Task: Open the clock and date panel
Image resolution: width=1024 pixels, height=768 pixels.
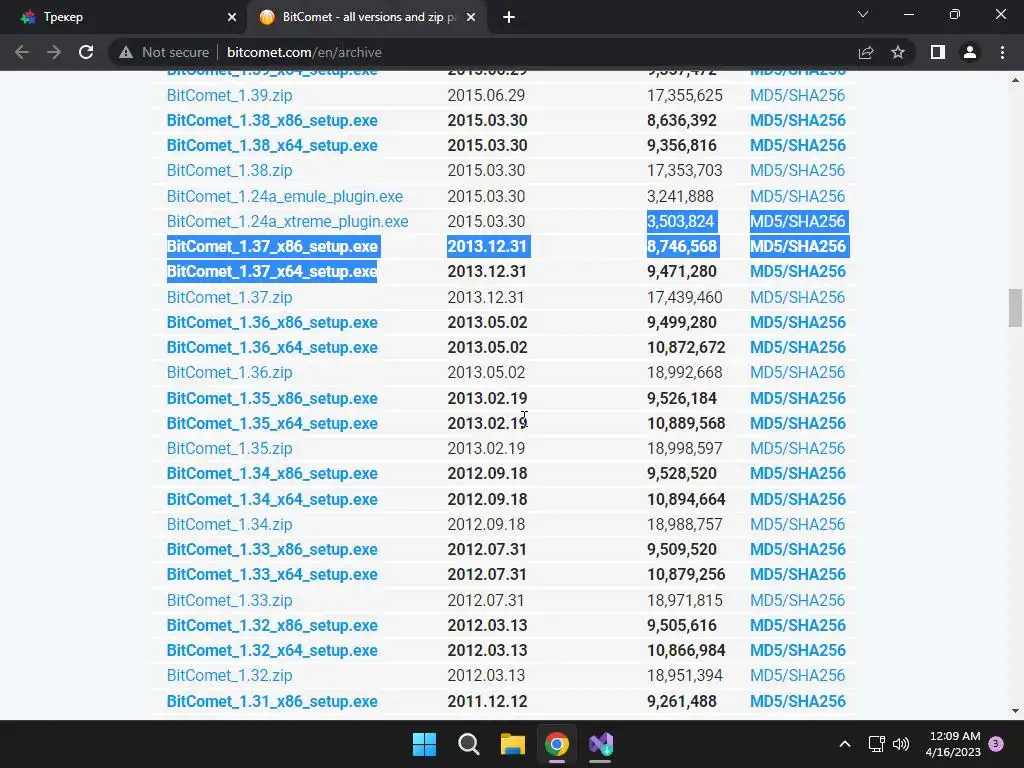Action: click(x=953, y=744)
